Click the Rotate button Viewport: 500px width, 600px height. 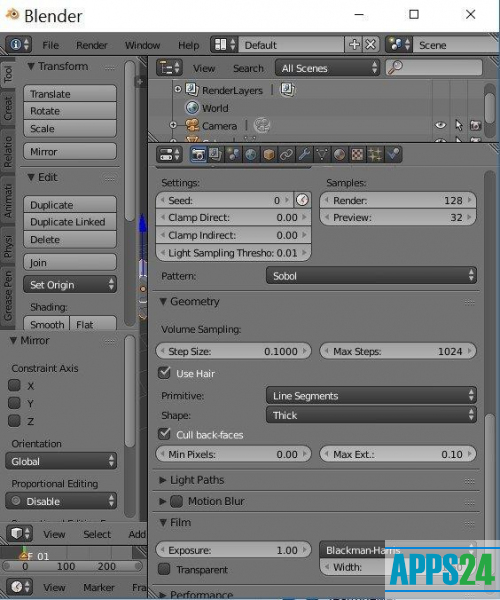[70, 111]
